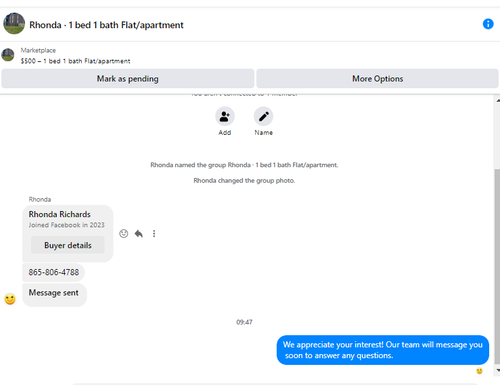The image size is (500, 385).
Task: Click the 'Marketplace' label above the listing
Action: (38, 50)
